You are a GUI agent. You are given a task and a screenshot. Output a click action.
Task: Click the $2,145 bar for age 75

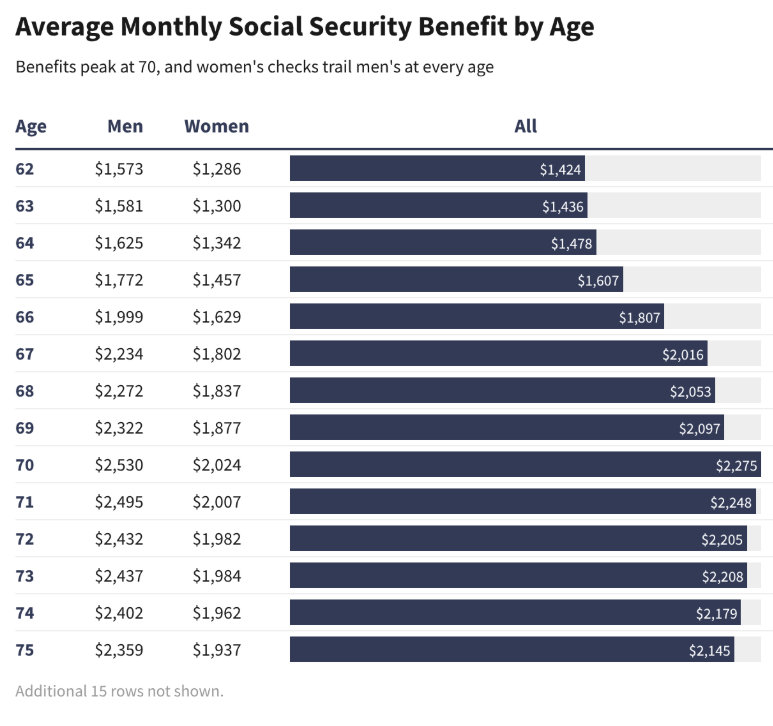click(x=511, y=650)
